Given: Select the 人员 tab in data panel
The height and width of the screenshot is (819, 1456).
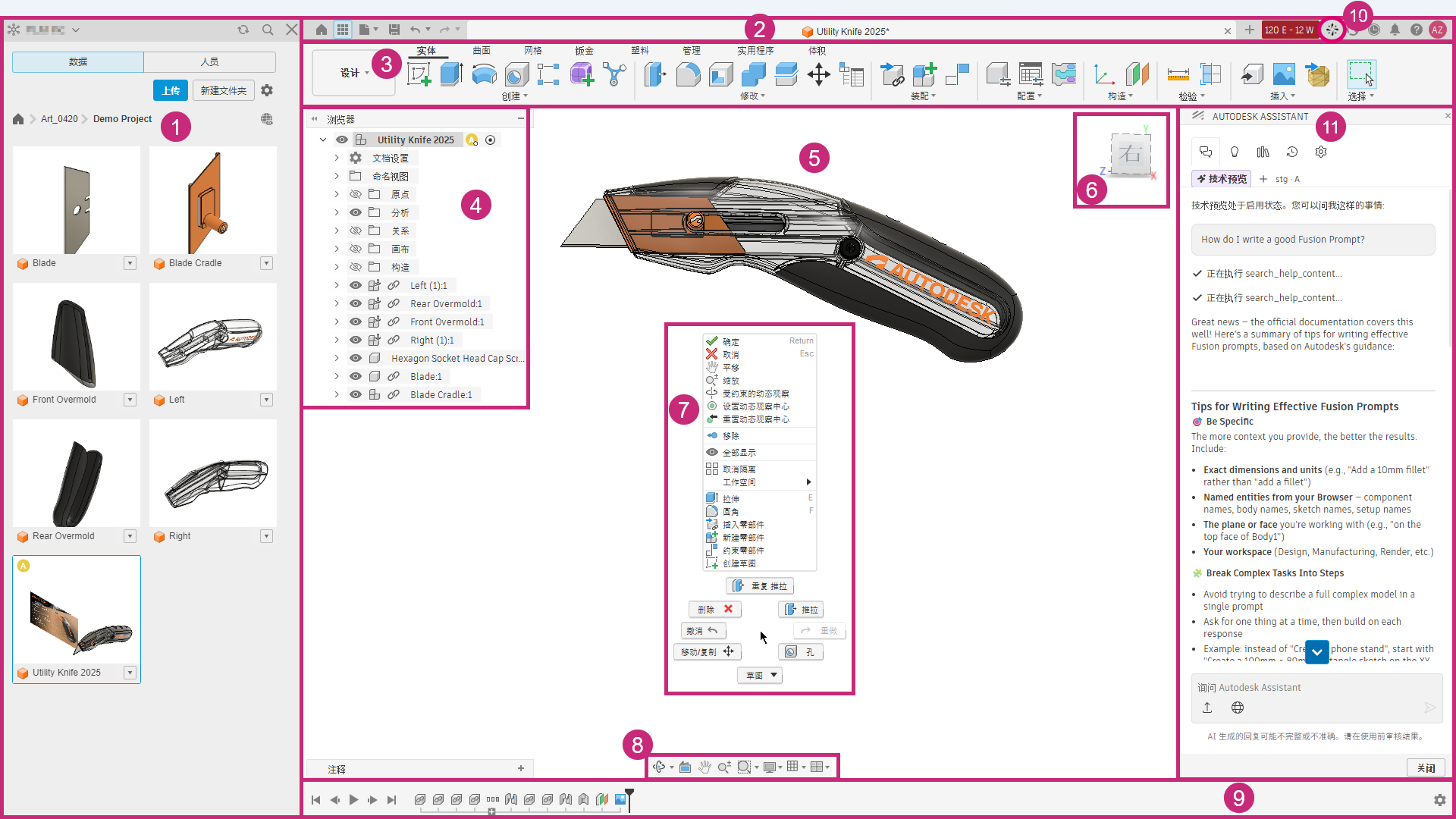Looking at the screenshot, I should tap(210, 61).
